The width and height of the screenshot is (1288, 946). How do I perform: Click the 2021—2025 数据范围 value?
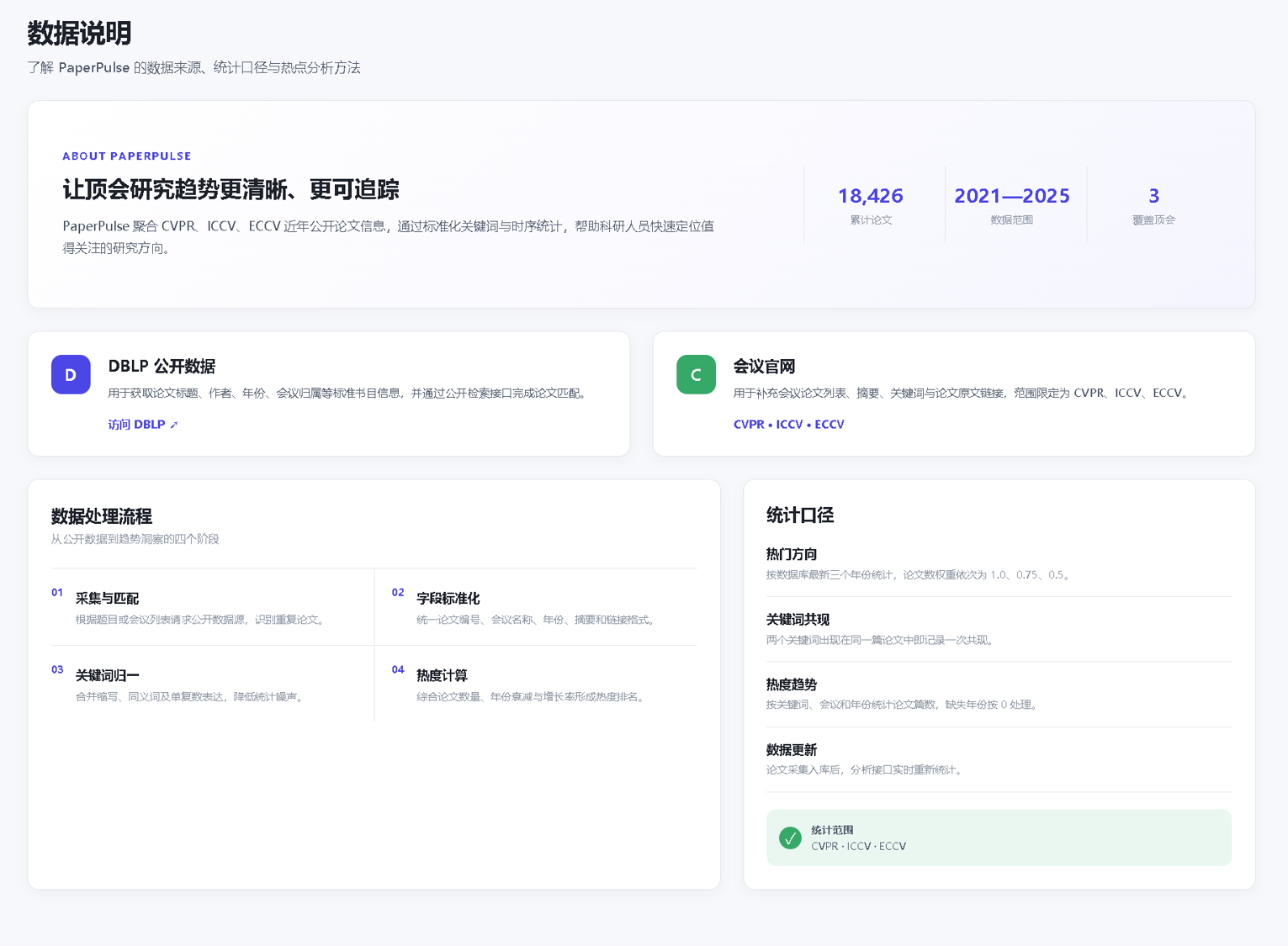[1012, 196]
